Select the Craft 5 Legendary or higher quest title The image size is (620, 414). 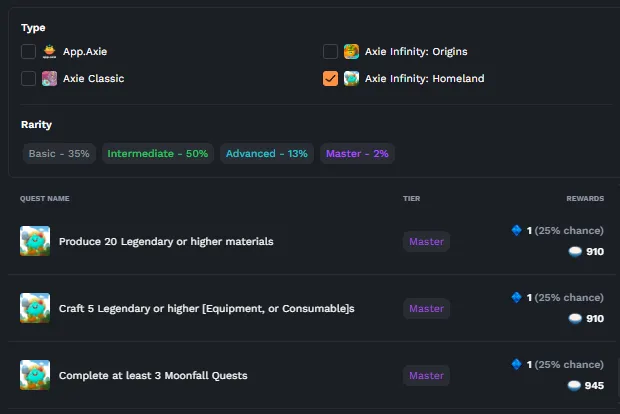coord(207,308)
